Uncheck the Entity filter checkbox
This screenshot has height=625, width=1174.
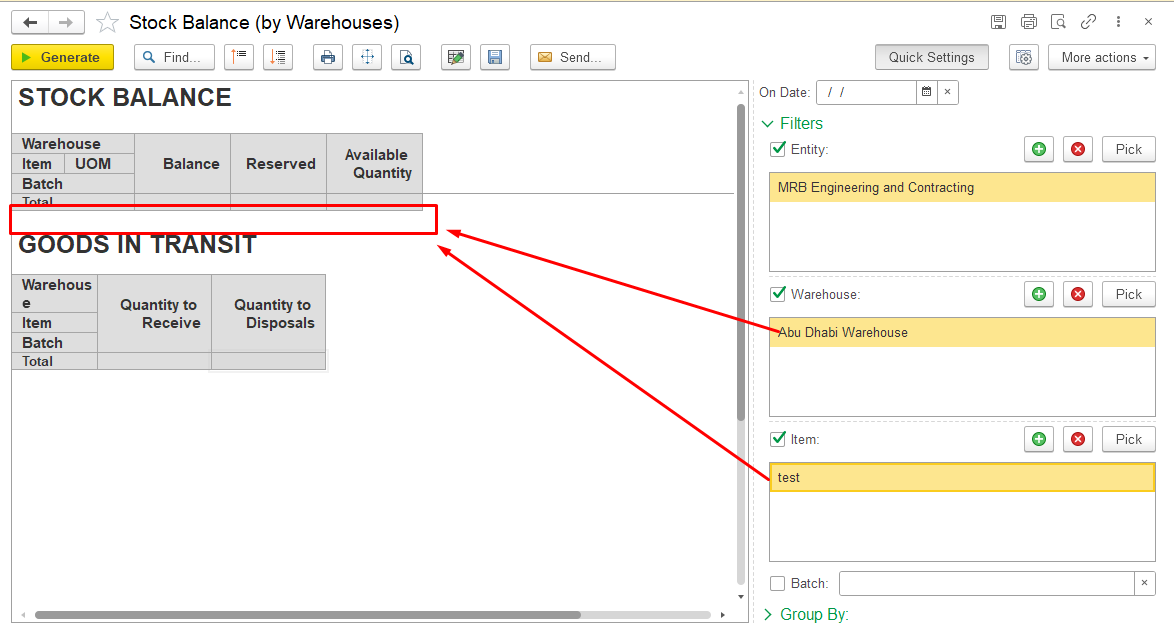(778, 149)
